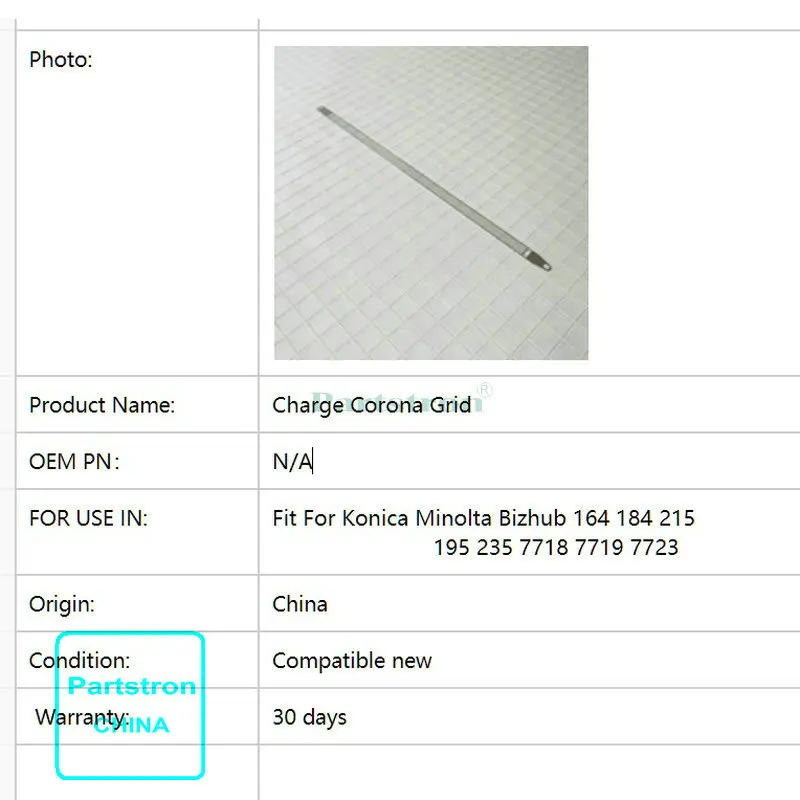Select the Charge Corona Grid text
This screenshot has height=800, width=800.
(371, 405)
